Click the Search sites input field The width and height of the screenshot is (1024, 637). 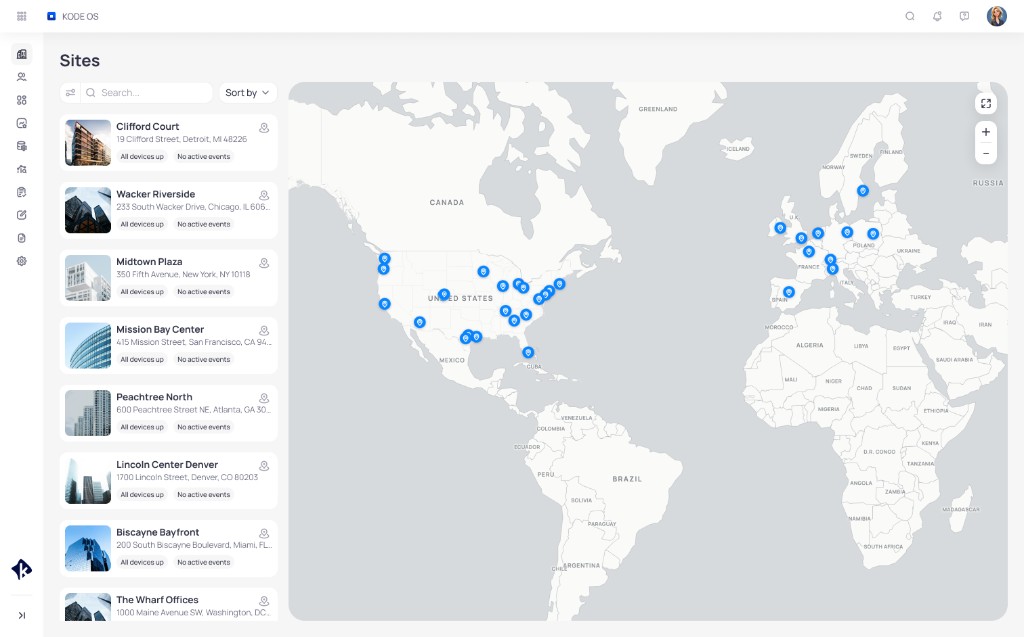click(x=147, y=93)
